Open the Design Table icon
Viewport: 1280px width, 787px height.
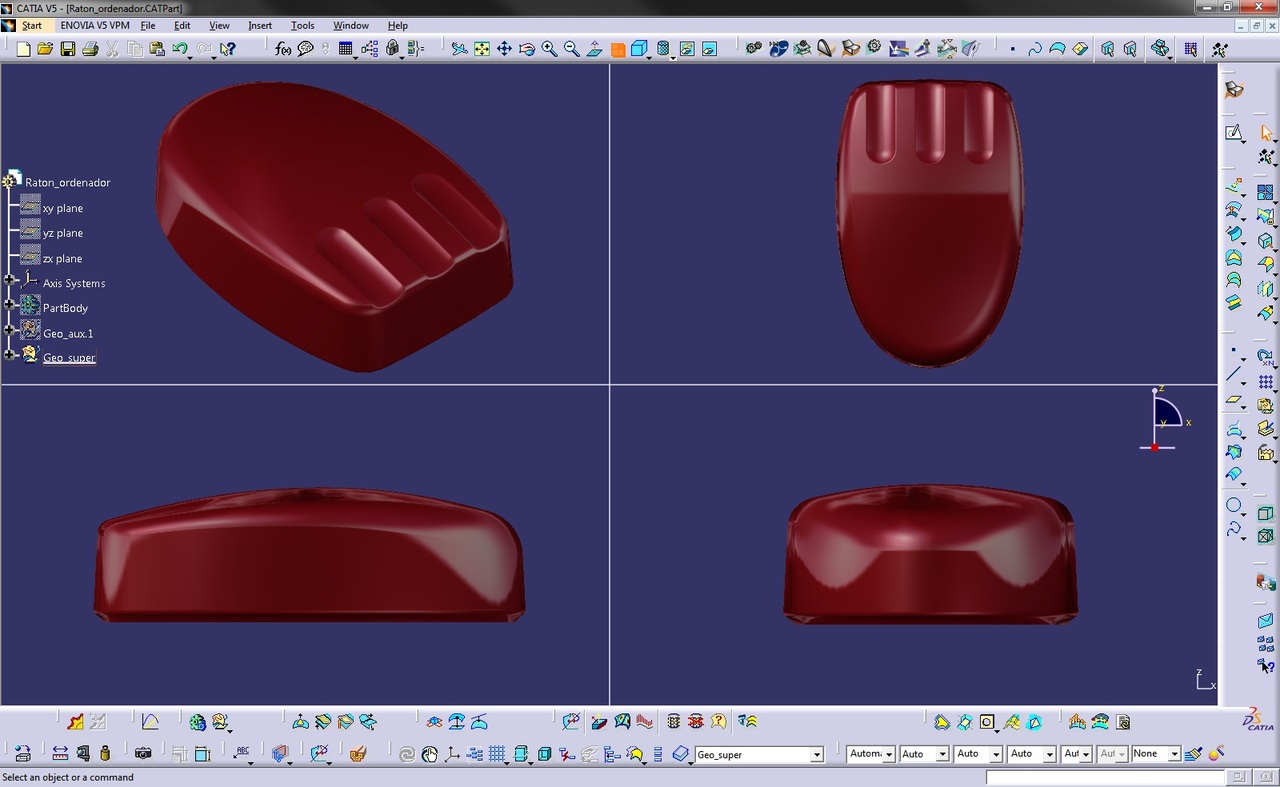pos(346,48)
